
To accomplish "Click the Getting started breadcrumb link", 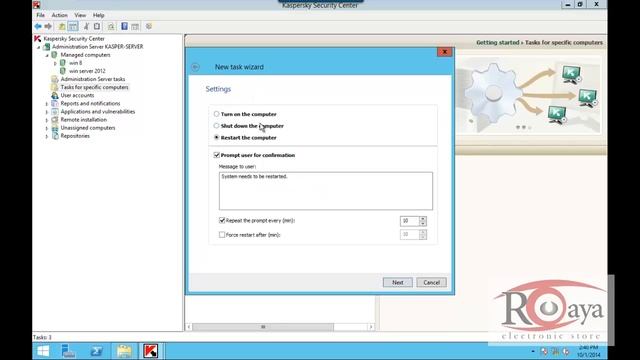I will click(x=498, y=42).
